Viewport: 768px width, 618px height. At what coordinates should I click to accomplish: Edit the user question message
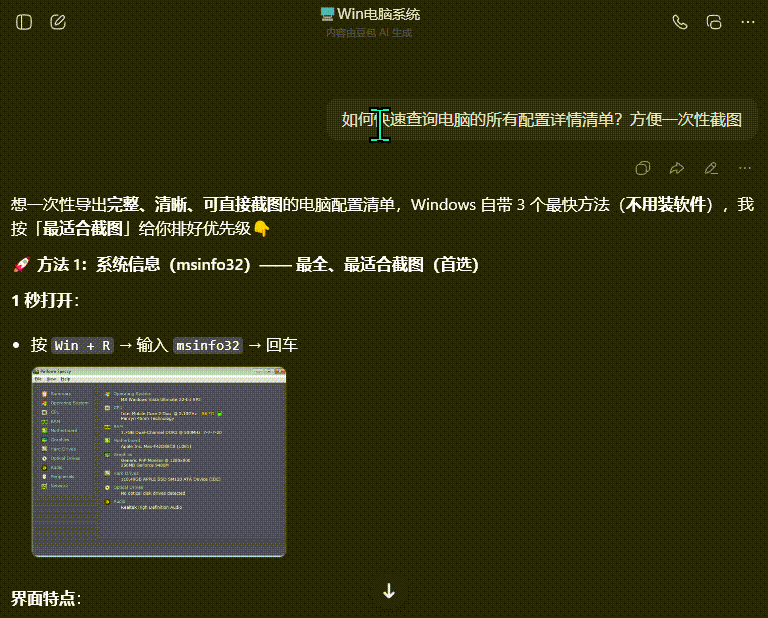[711, 168]
